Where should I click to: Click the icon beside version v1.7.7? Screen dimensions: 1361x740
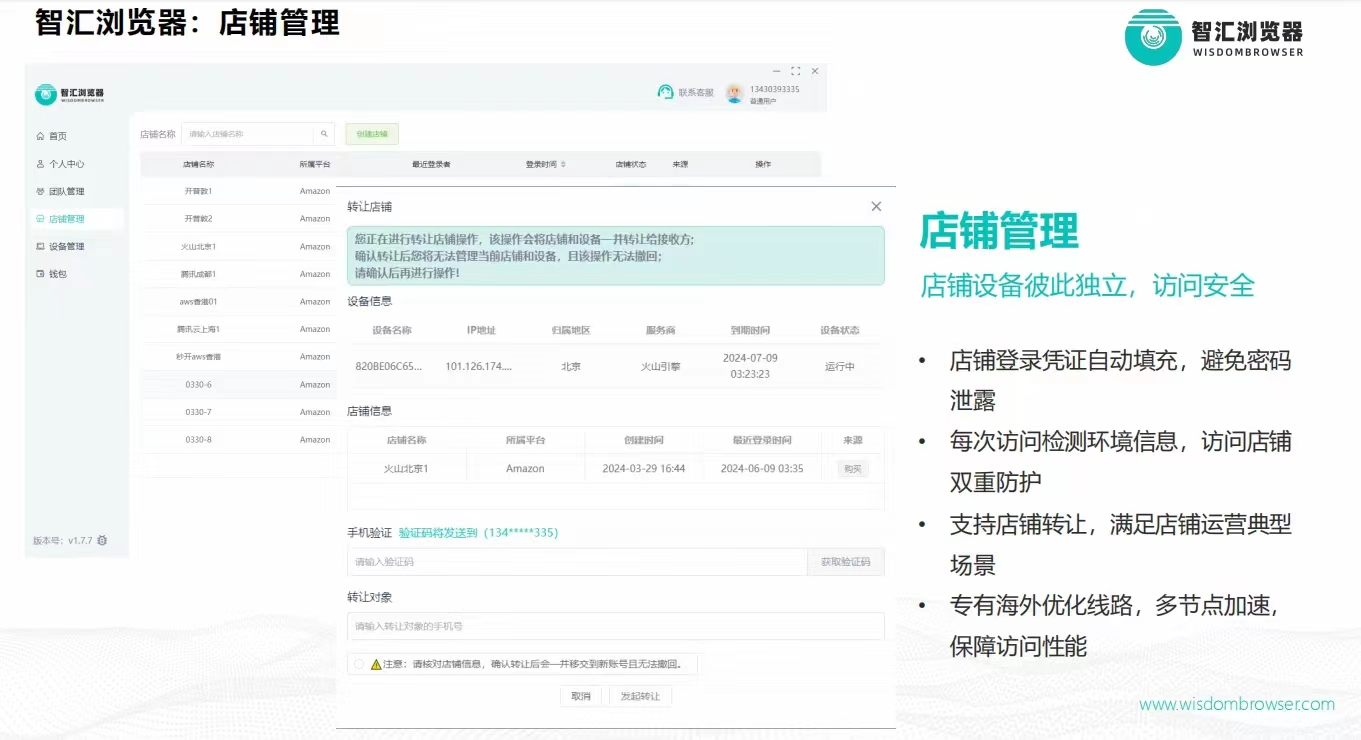(102, 540)
